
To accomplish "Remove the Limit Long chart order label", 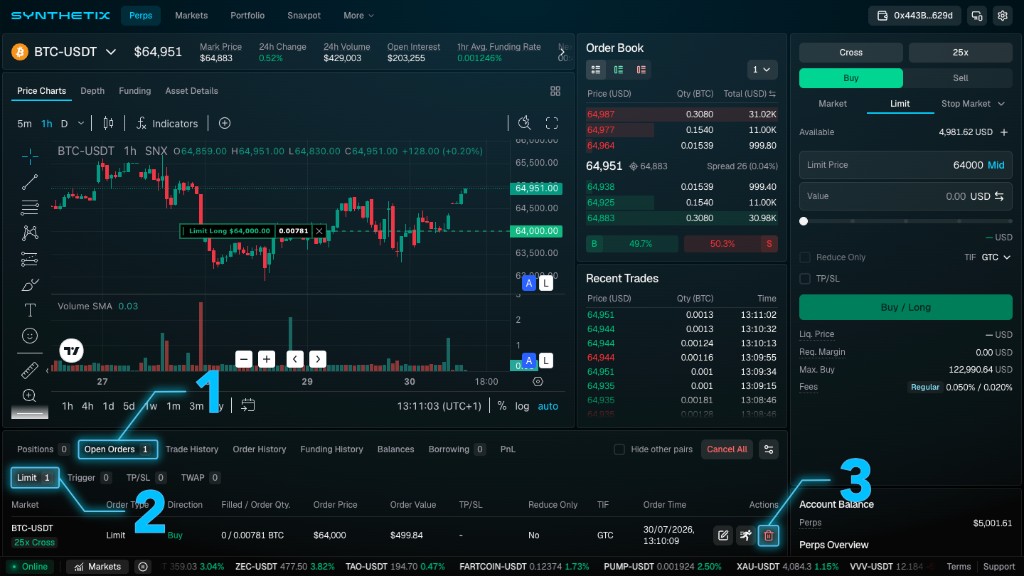I will (319, 231).
